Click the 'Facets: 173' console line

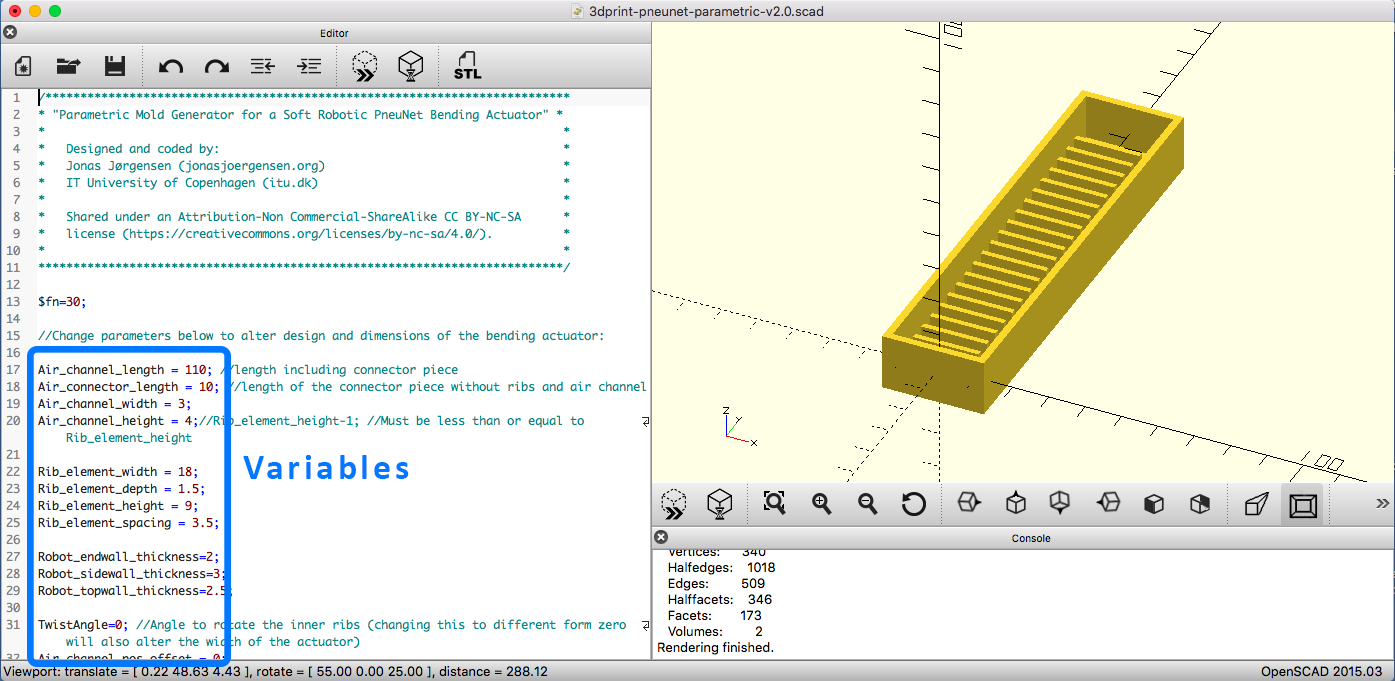(x=714, y=615)
